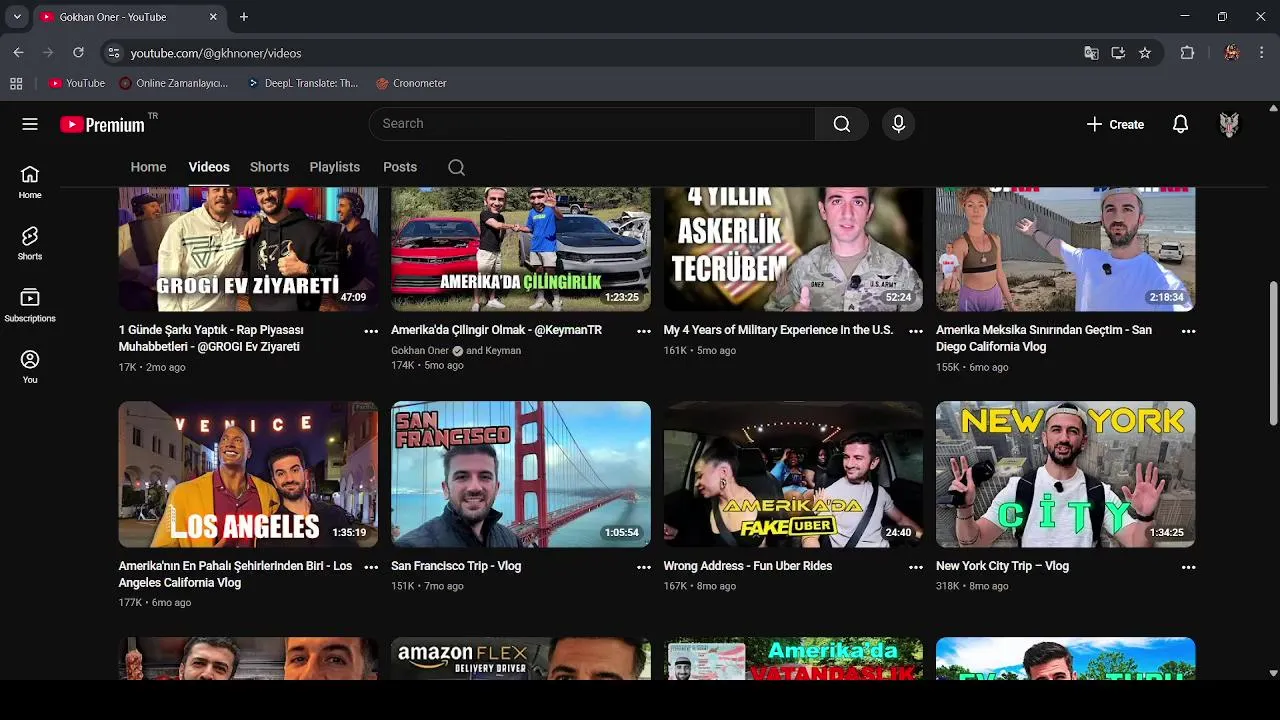This screenshot has width=1280, height=720.
Task: Reload the page in browser
Action: click(78, 53)
